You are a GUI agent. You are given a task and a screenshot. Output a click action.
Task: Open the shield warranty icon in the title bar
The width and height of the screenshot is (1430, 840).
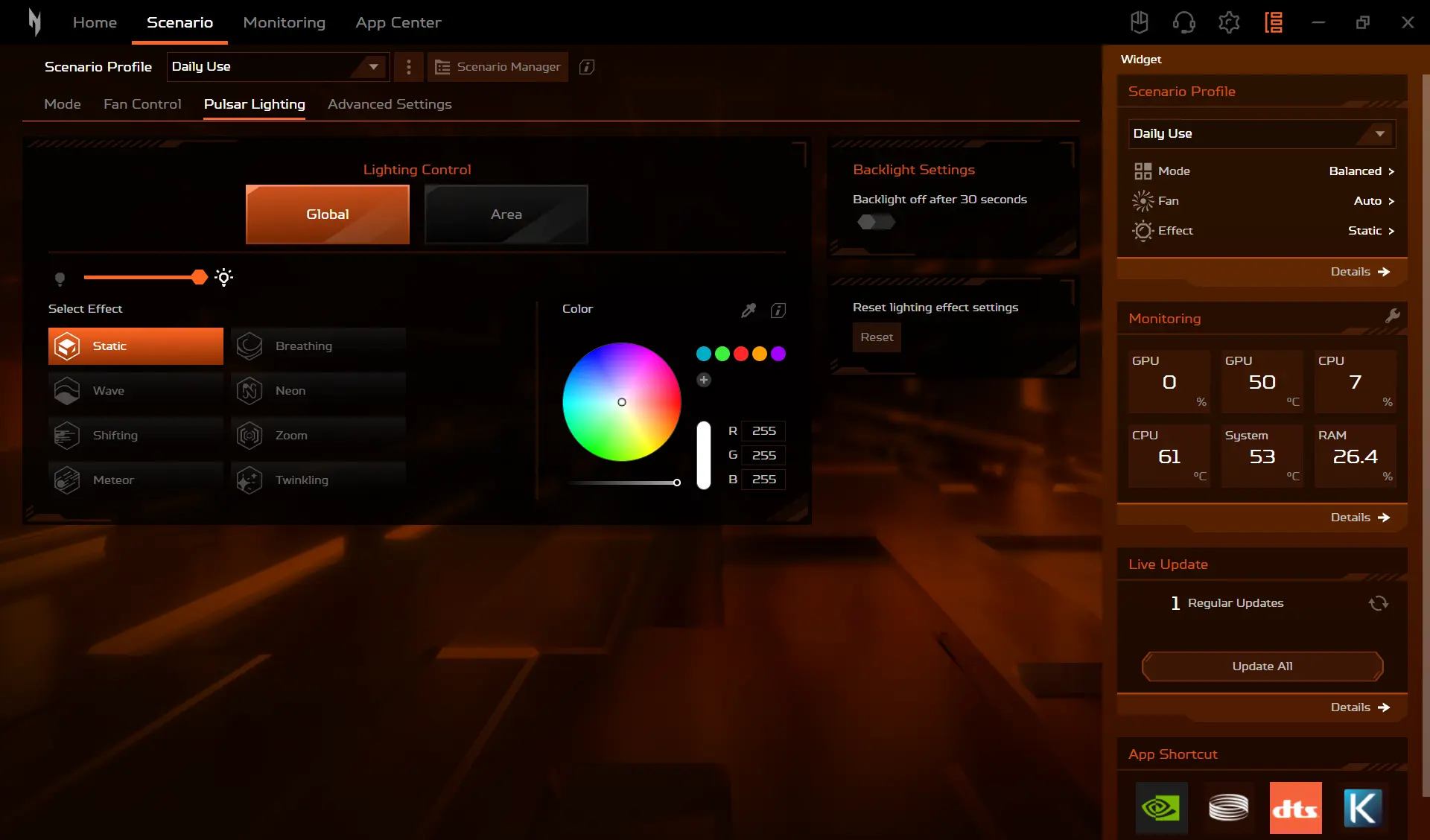pos(1139,22)
